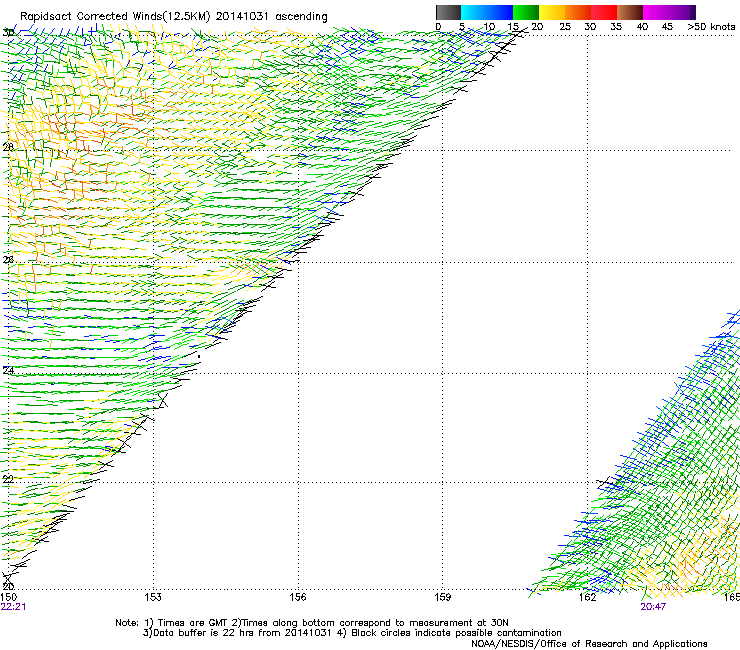Click the ">50 knots" legend label
The height and width of the screenshot is (650, 740).
pos(711,27)
